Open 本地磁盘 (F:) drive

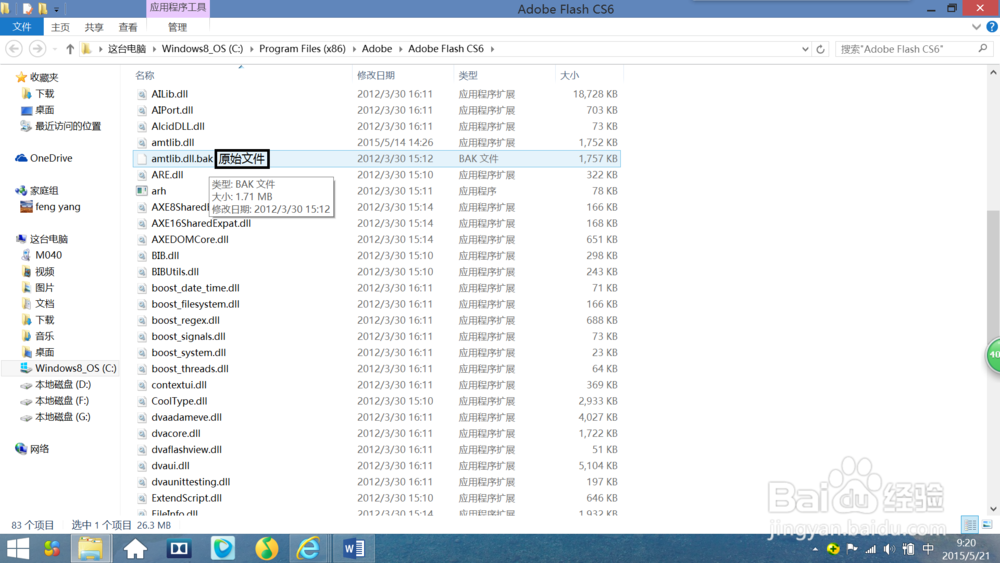[x=54, y=400]
